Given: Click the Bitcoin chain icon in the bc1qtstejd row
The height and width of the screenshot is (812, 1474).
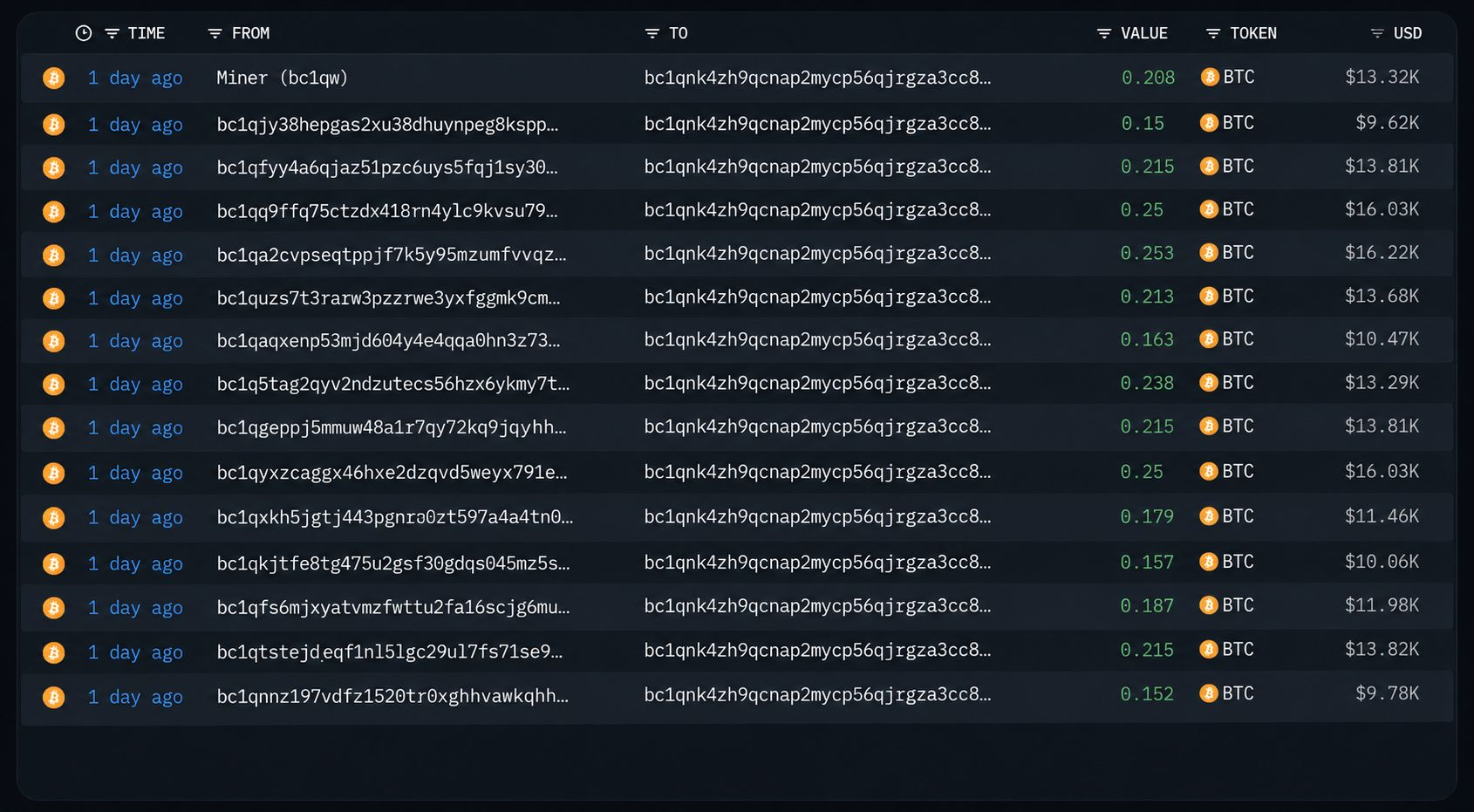Looking at the screenshot, I should click(54, 652).
